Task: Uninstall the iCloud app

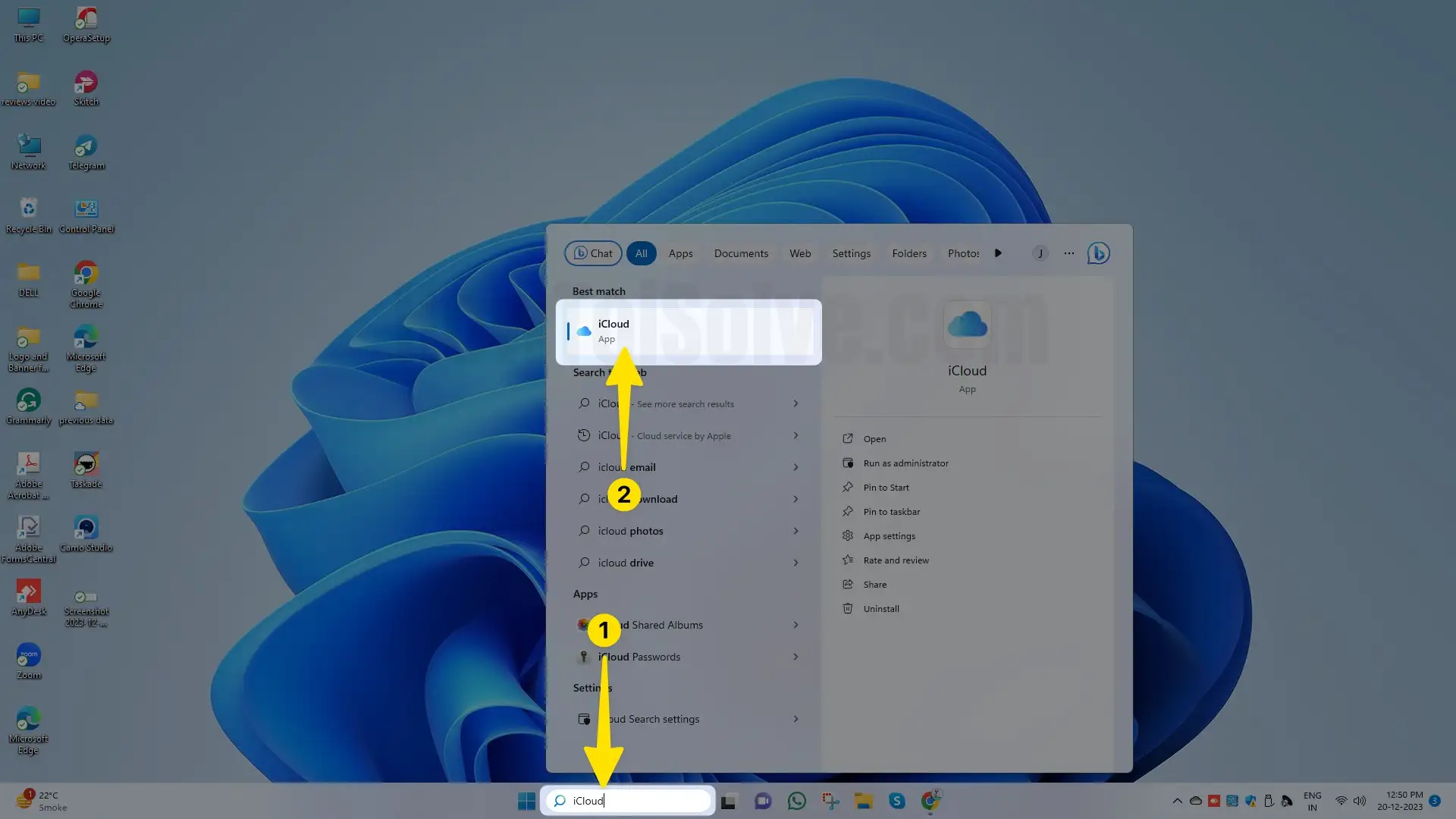Action: pyautogui.click(x=881, y=608)
